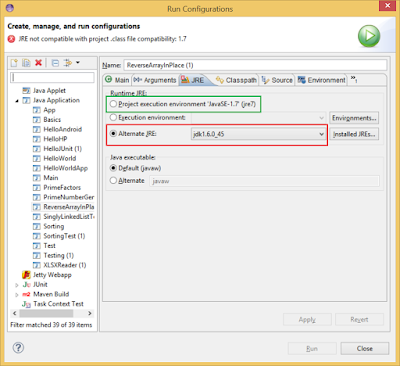Select HelloWorldApp configuration
400x366 pixels.
coord(66,168)
